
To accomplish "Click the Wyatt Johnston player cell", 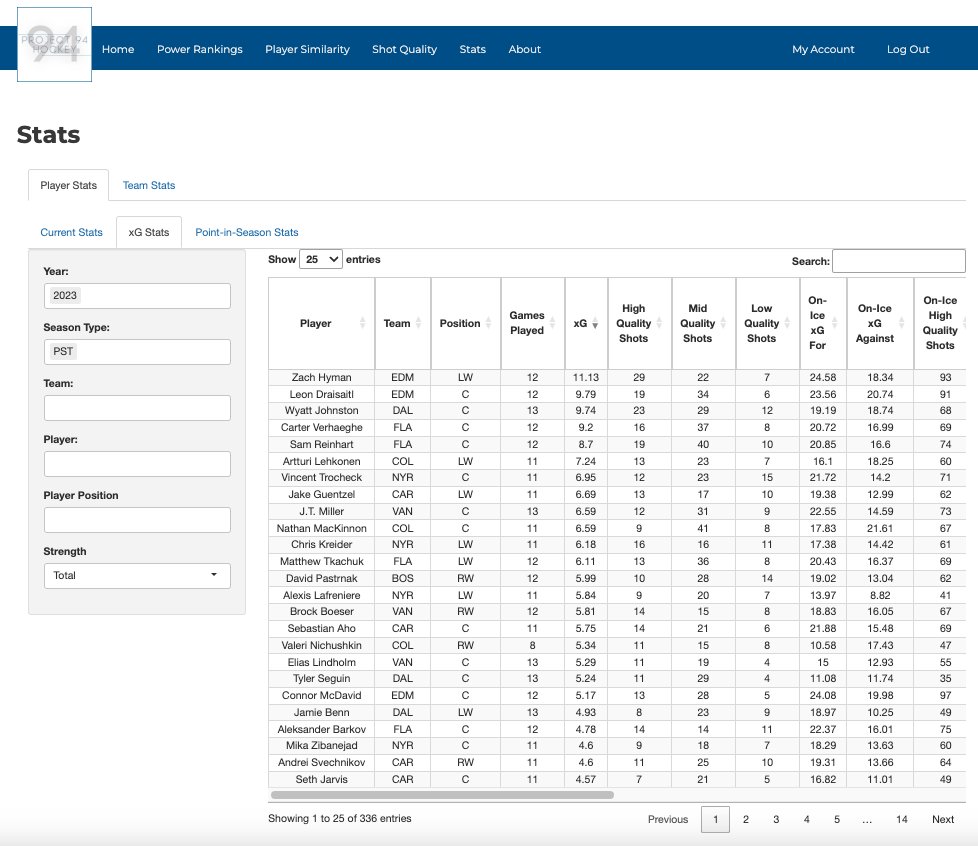I will [x=321, y=411].
